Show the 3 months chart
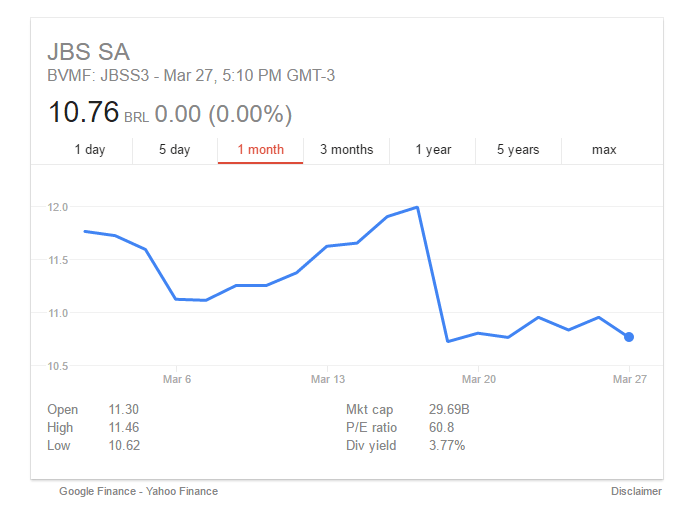 (346, 150)
